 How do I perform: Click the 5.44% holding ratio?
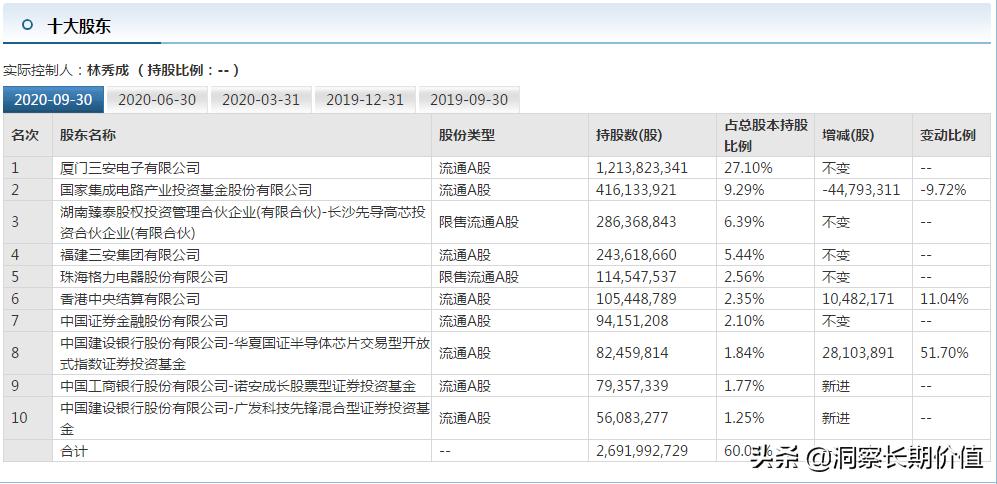pos(745,255)
